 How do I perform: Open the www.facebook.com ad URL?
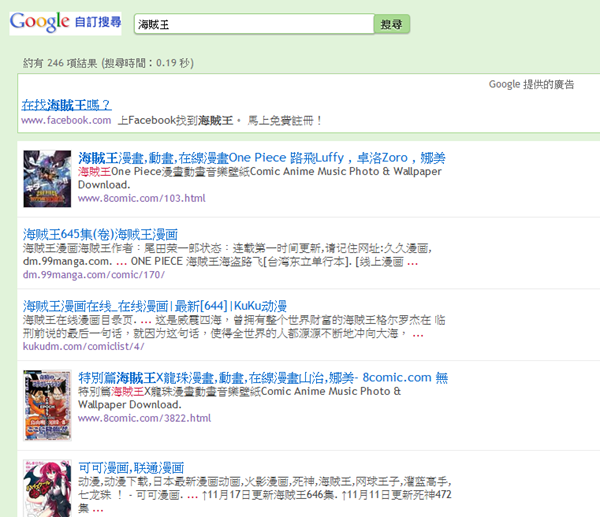[x=66, y=120]
